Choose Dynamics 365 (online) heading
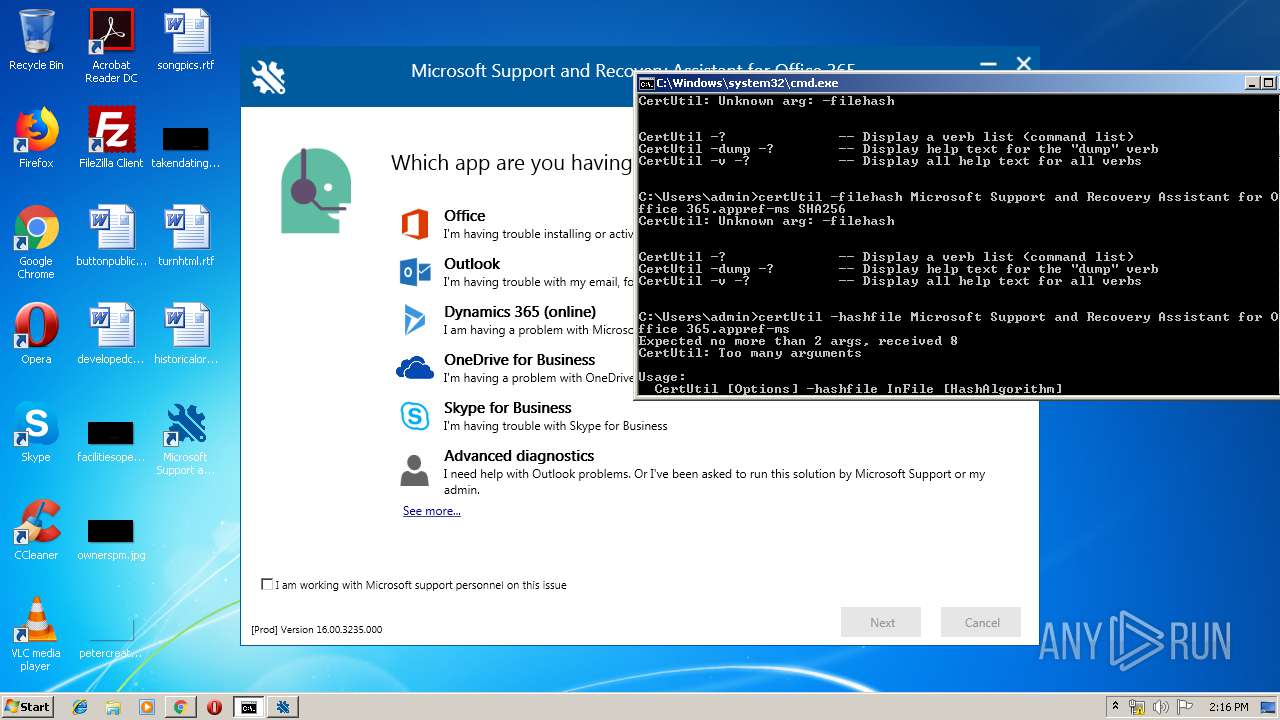 pos(520,311)
